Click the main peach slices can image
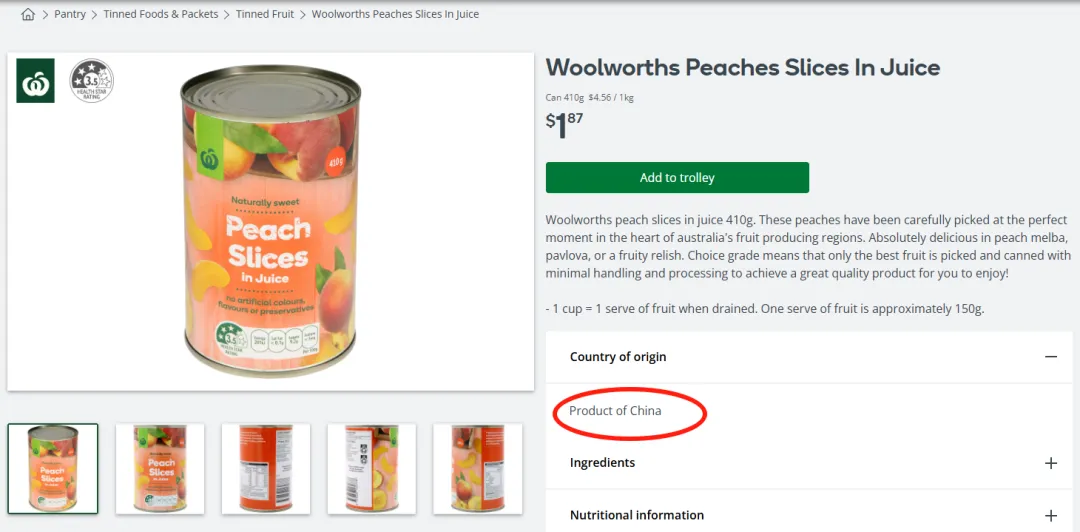The image size is (1080, 532). (269, 221)
